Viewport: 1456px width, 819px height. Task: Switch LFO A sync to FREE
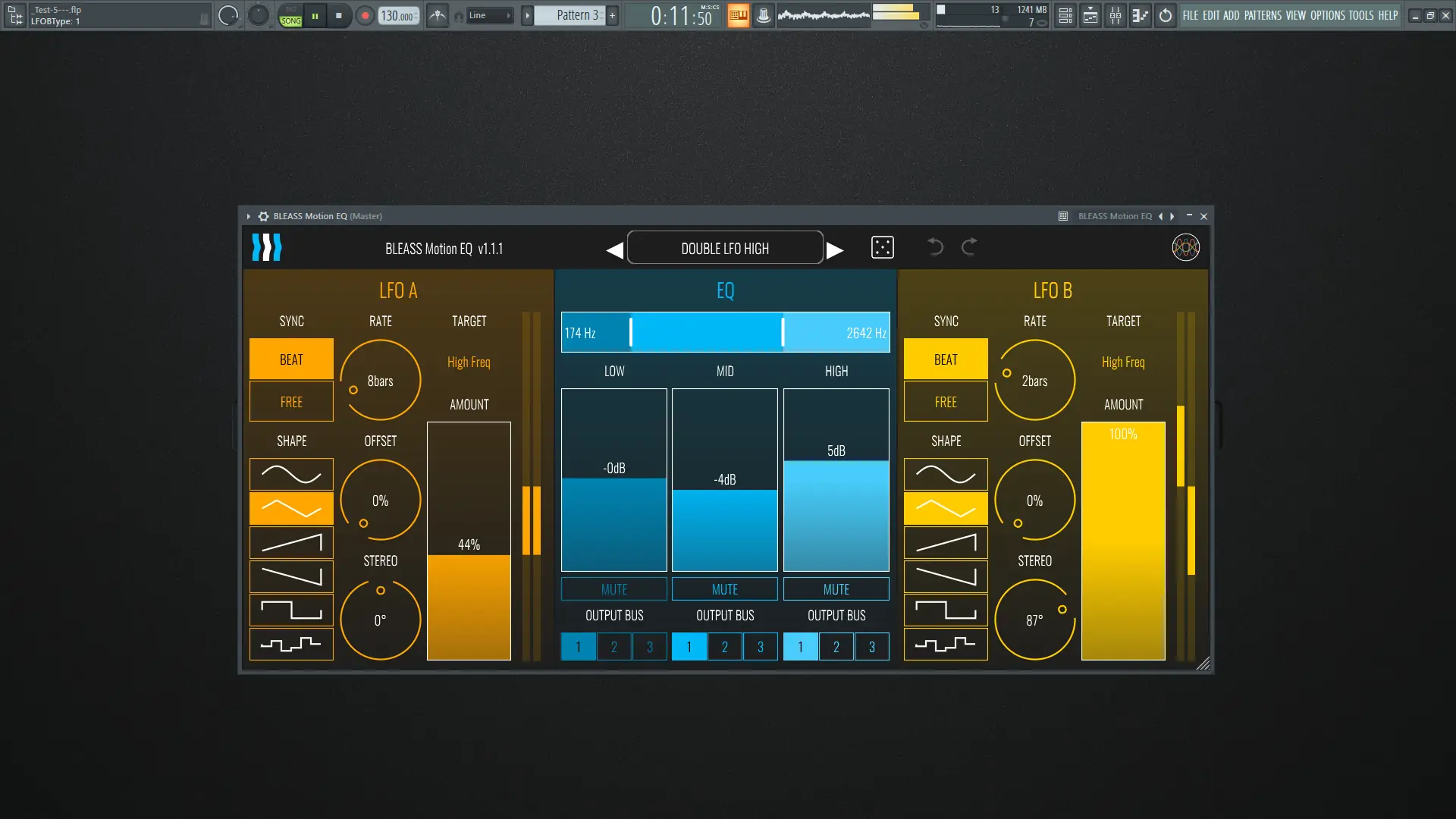(291, 402)
